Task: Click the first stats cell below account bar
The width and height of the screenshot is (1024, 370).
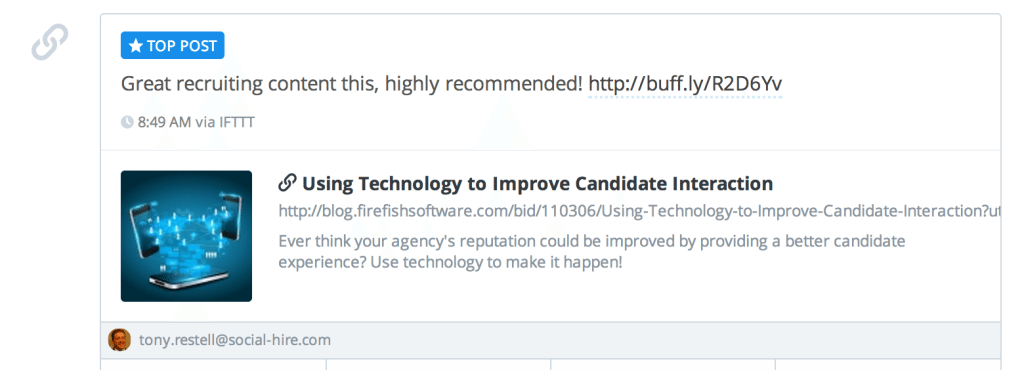Action: [214, 364]
